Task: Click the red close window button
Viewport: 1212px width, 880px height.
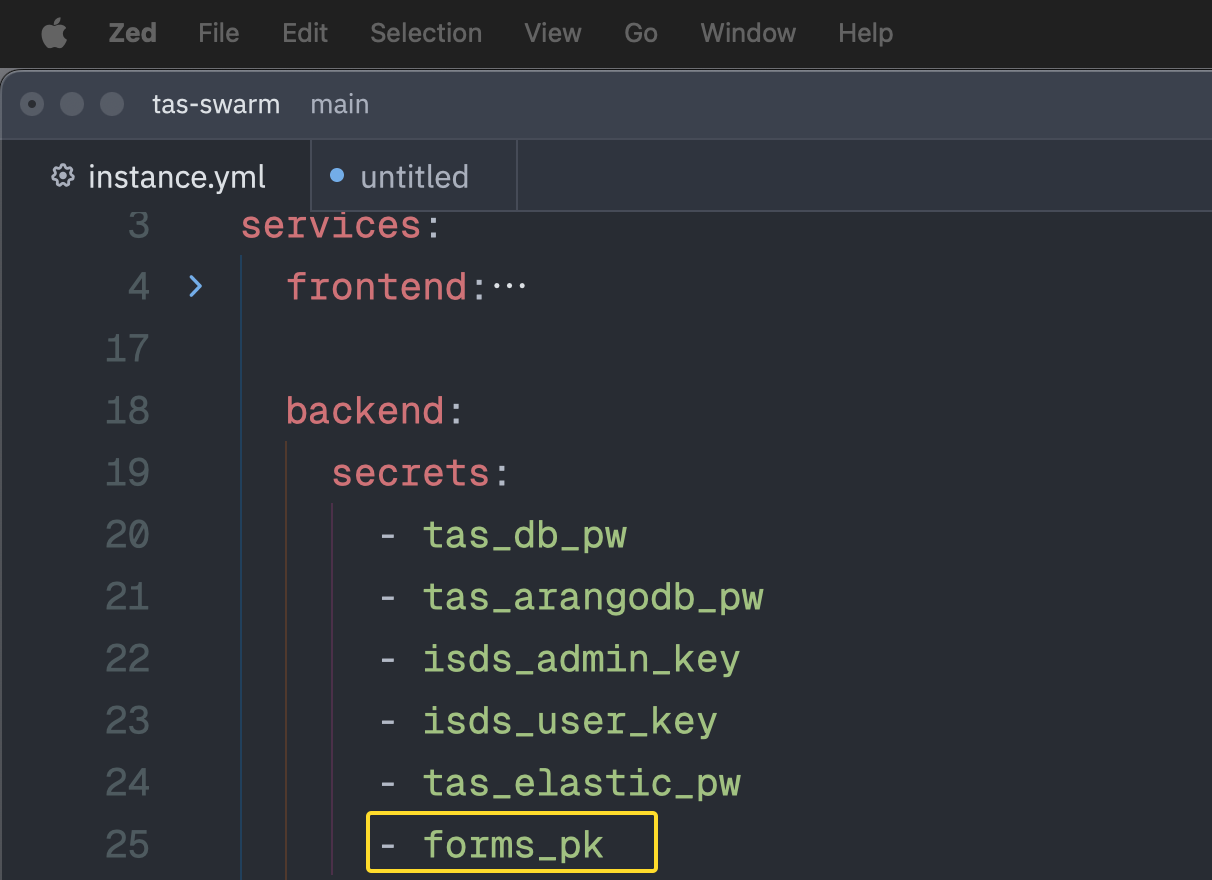Action: tap(32, 104)
